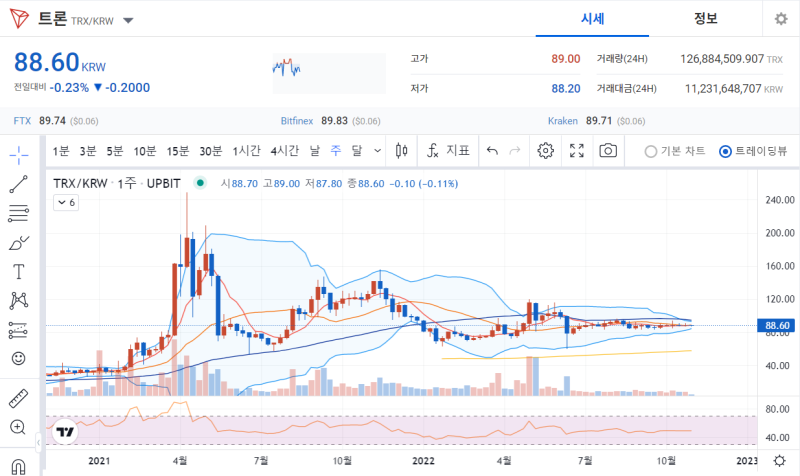
Task: Open chart axis settings gear at bottom right
Action: tap(780, 461)
